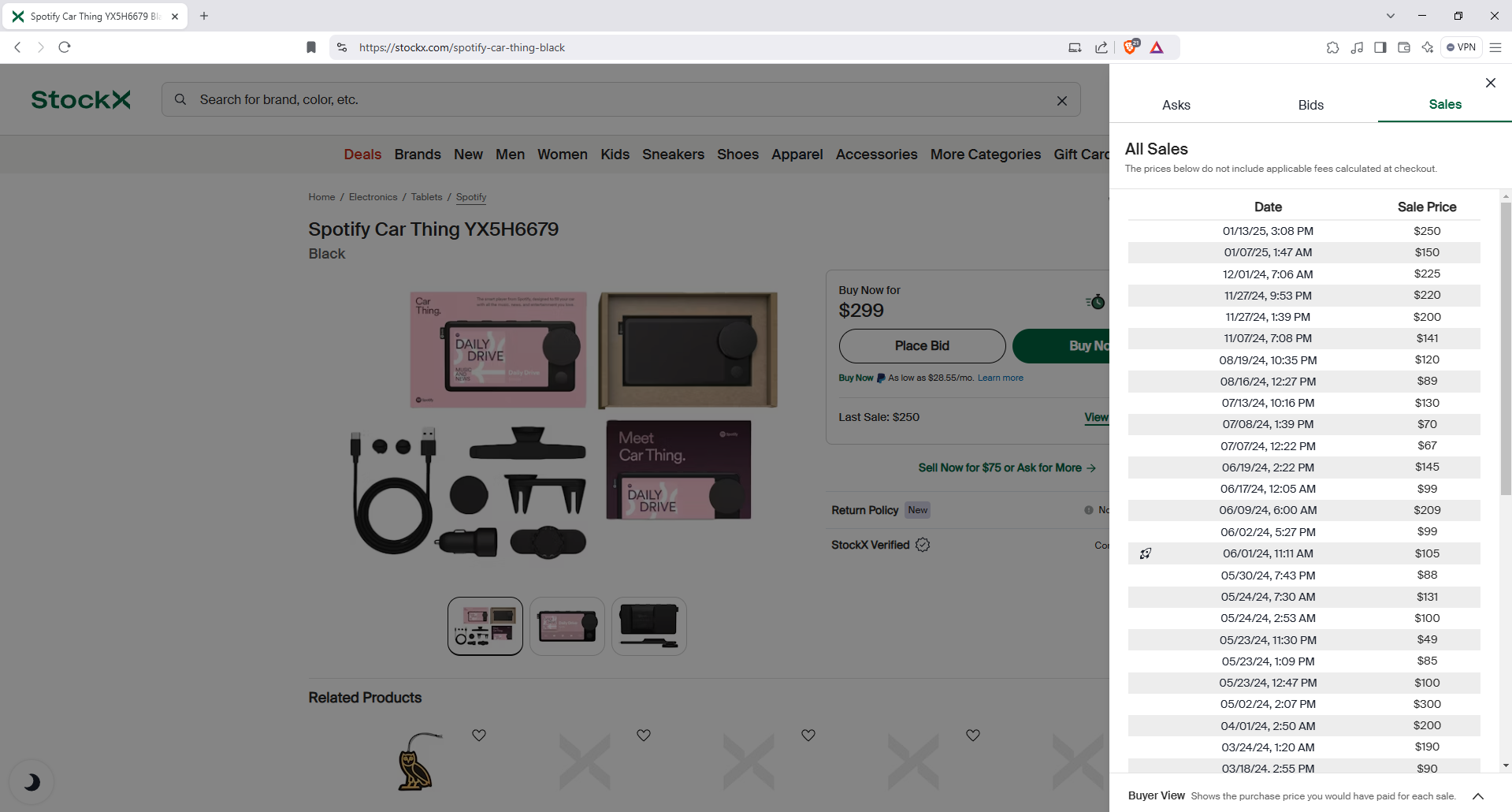Reload the page

click(65, 47)
